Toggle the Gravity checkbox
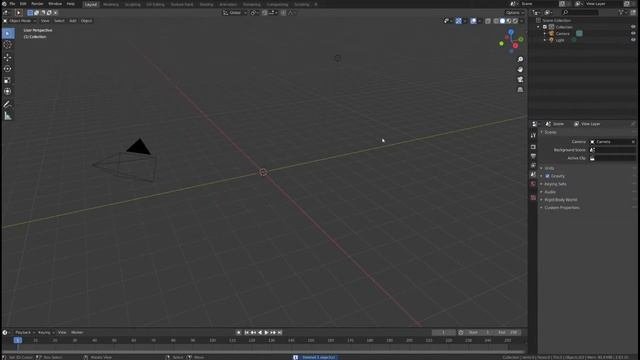The height and width of the screenshot is (360, 640). [x=547, y=176]
